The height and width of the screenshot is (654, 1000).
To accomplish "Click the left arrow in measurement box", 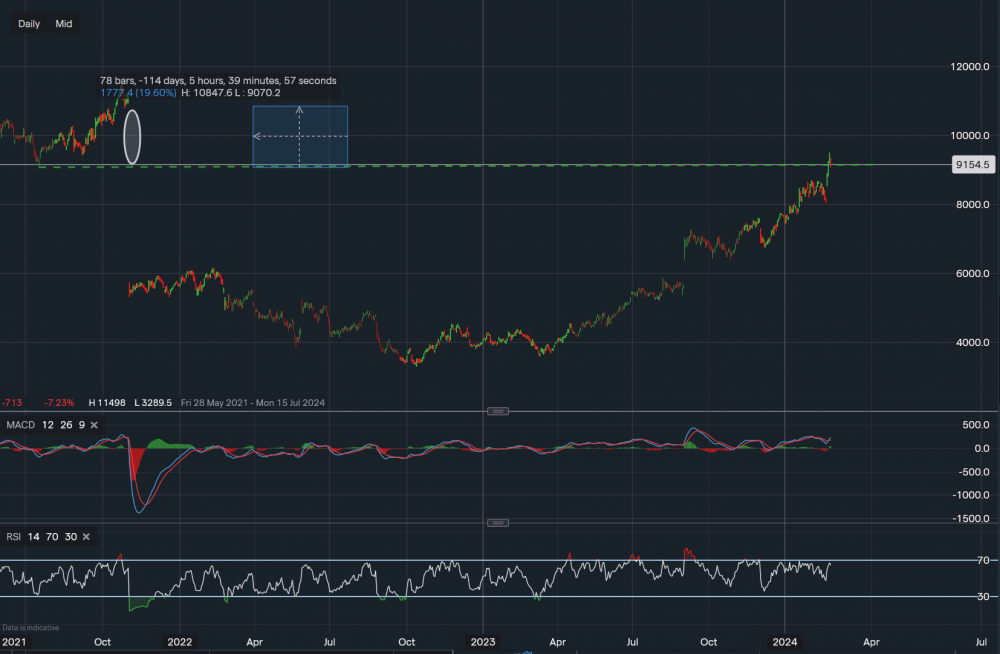I will point(257,136).
